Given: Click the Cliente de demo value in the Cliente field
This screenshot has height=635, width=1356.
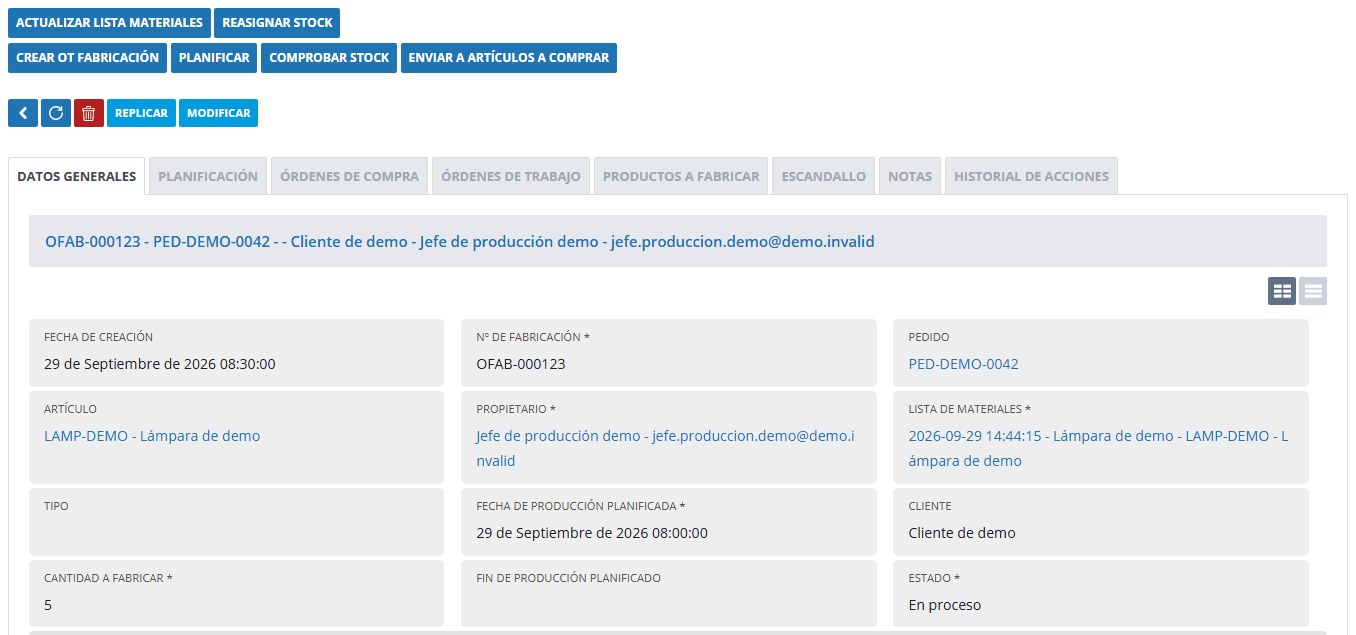Looking at the screenshot, I should pyautogui.click(x=962, y=533).
